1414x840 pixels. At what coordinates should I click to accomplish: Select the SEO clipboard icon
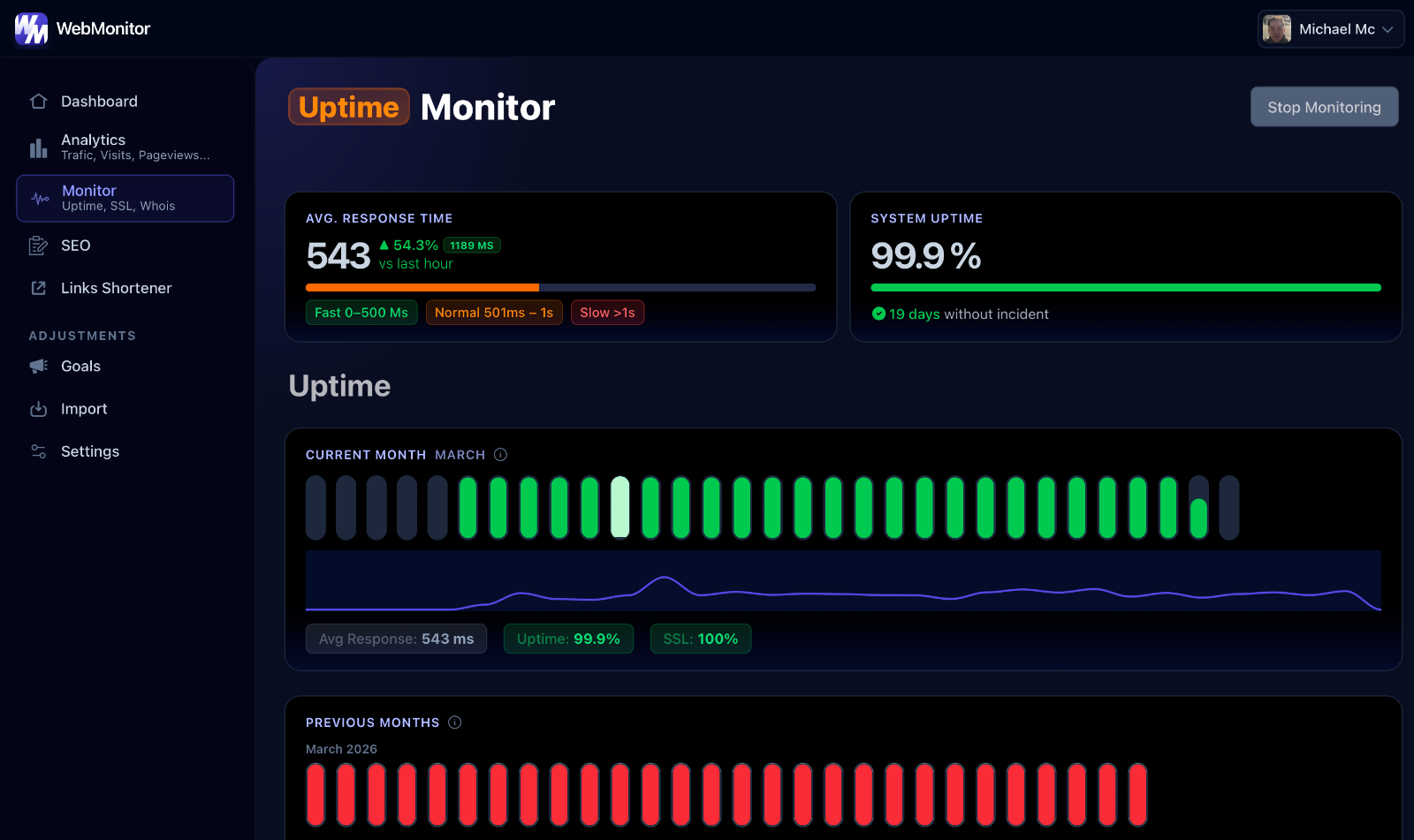(x=38, y=245)
